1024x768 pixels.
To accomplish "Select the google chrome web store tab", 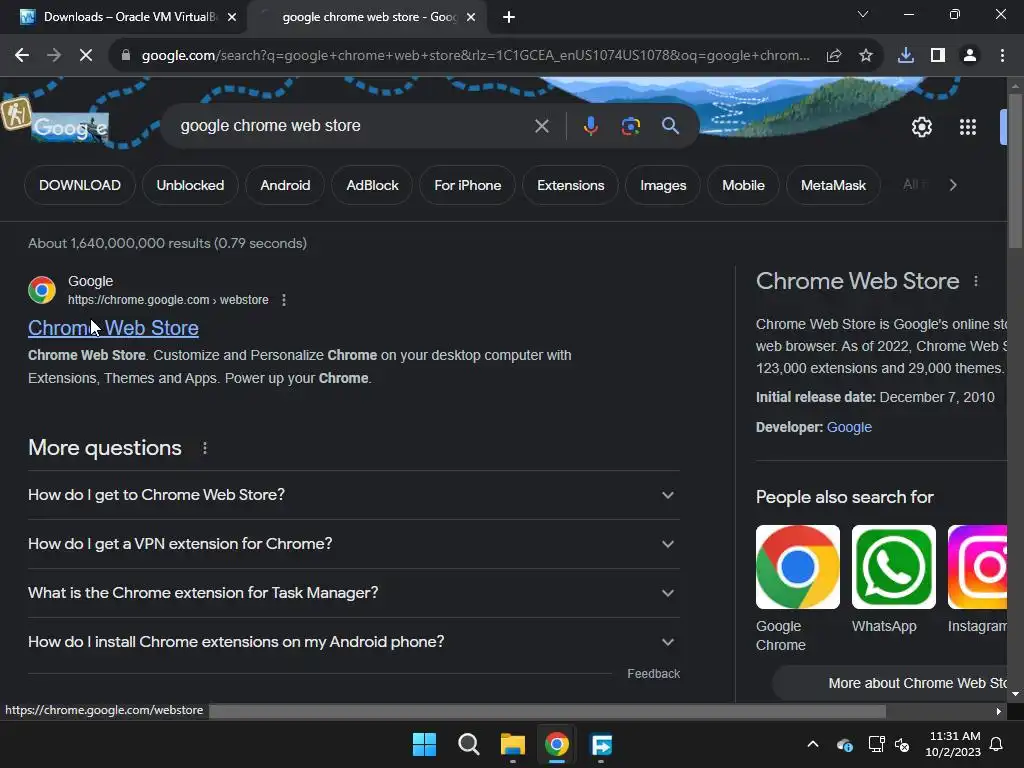I will tap(367, 17).
